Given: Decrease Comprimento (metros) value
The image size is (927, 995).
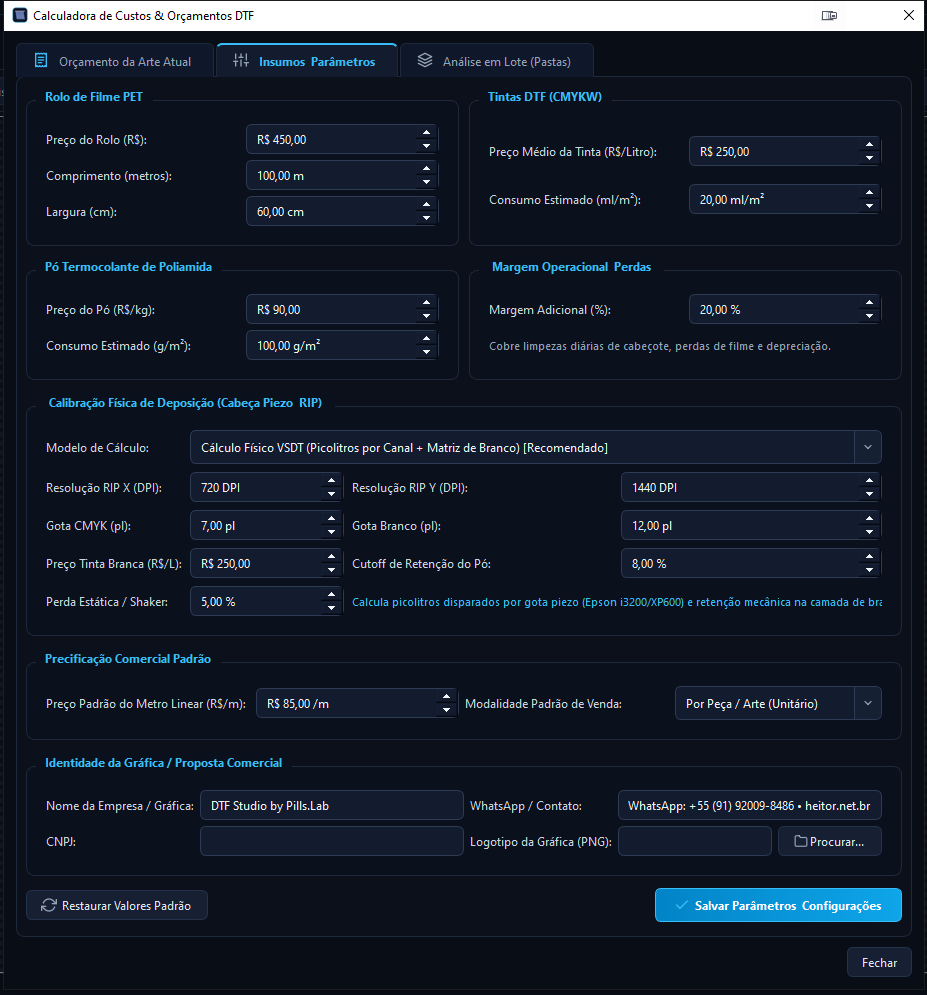Looking at the screenshot, I should [426, 182].
